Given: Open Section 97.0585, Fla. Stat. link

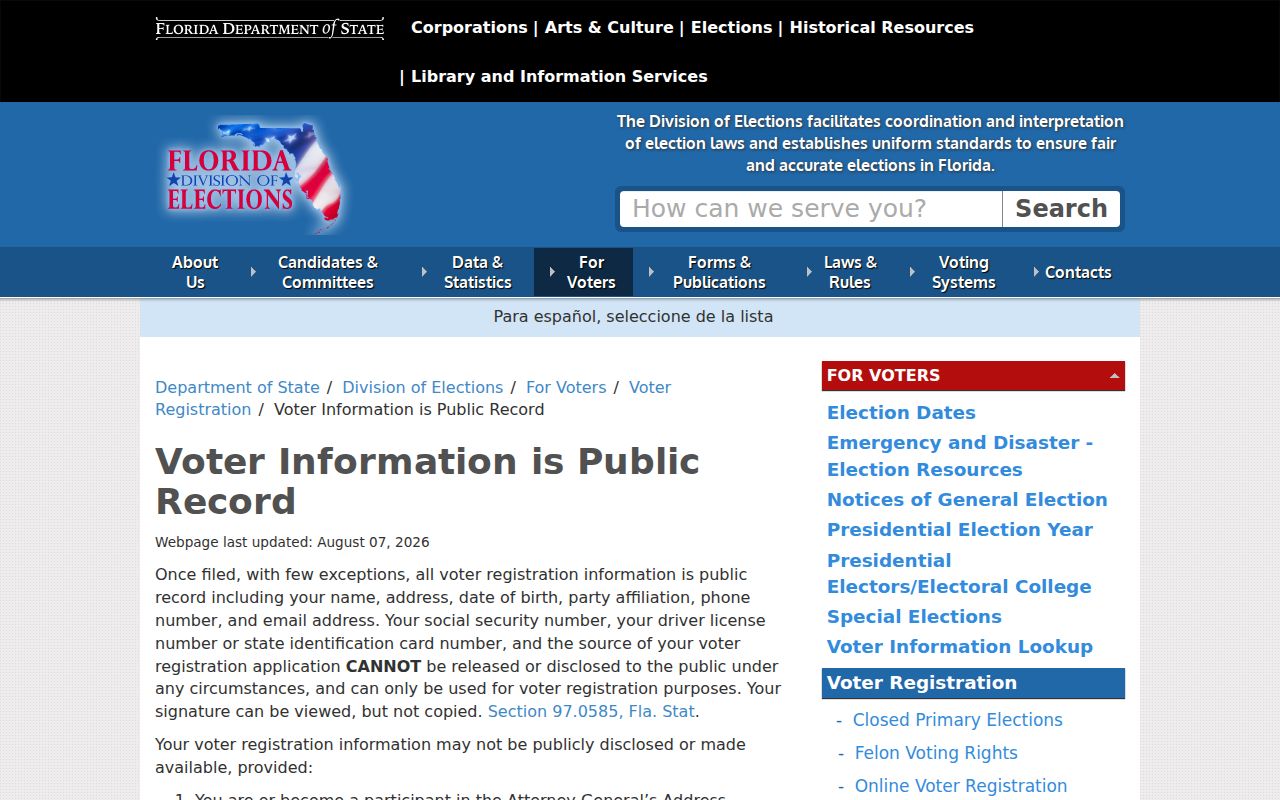Looking at the screenshot, I should tap(591, 711).
